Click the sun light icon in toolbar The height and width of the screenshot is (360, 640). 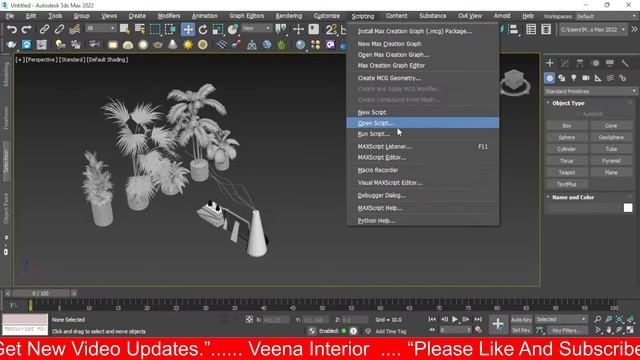tap(188, 44)
